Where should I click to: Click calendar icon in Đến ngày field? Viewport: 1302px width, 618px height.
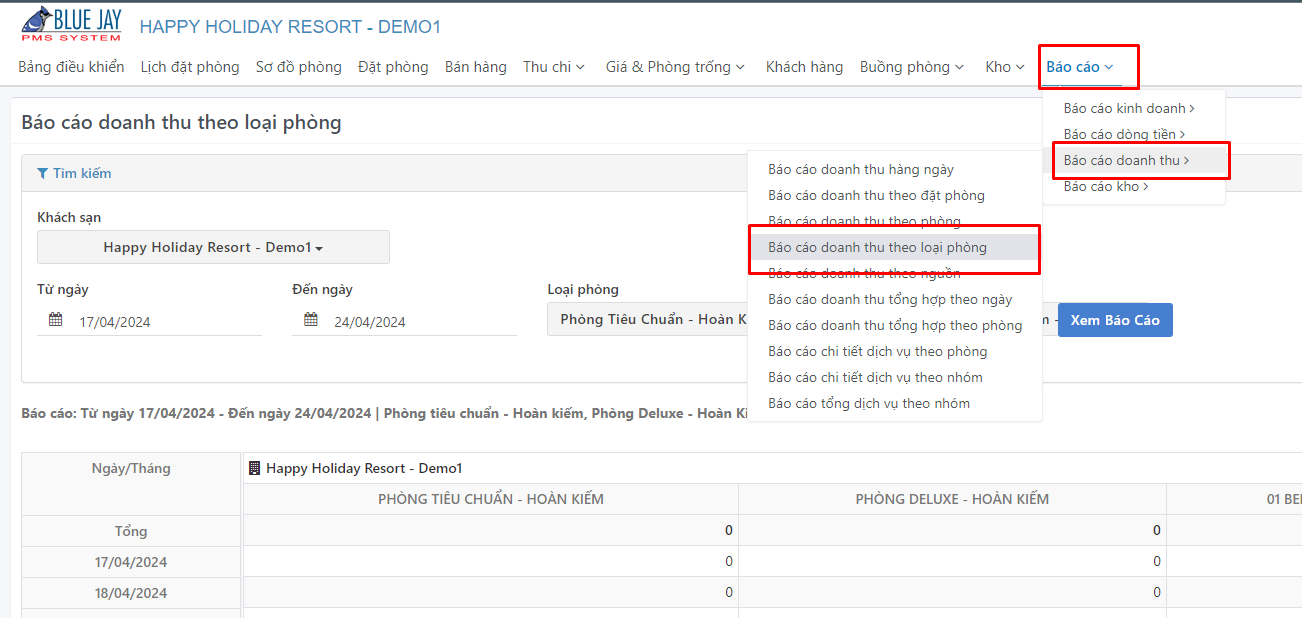click(311, 321)
